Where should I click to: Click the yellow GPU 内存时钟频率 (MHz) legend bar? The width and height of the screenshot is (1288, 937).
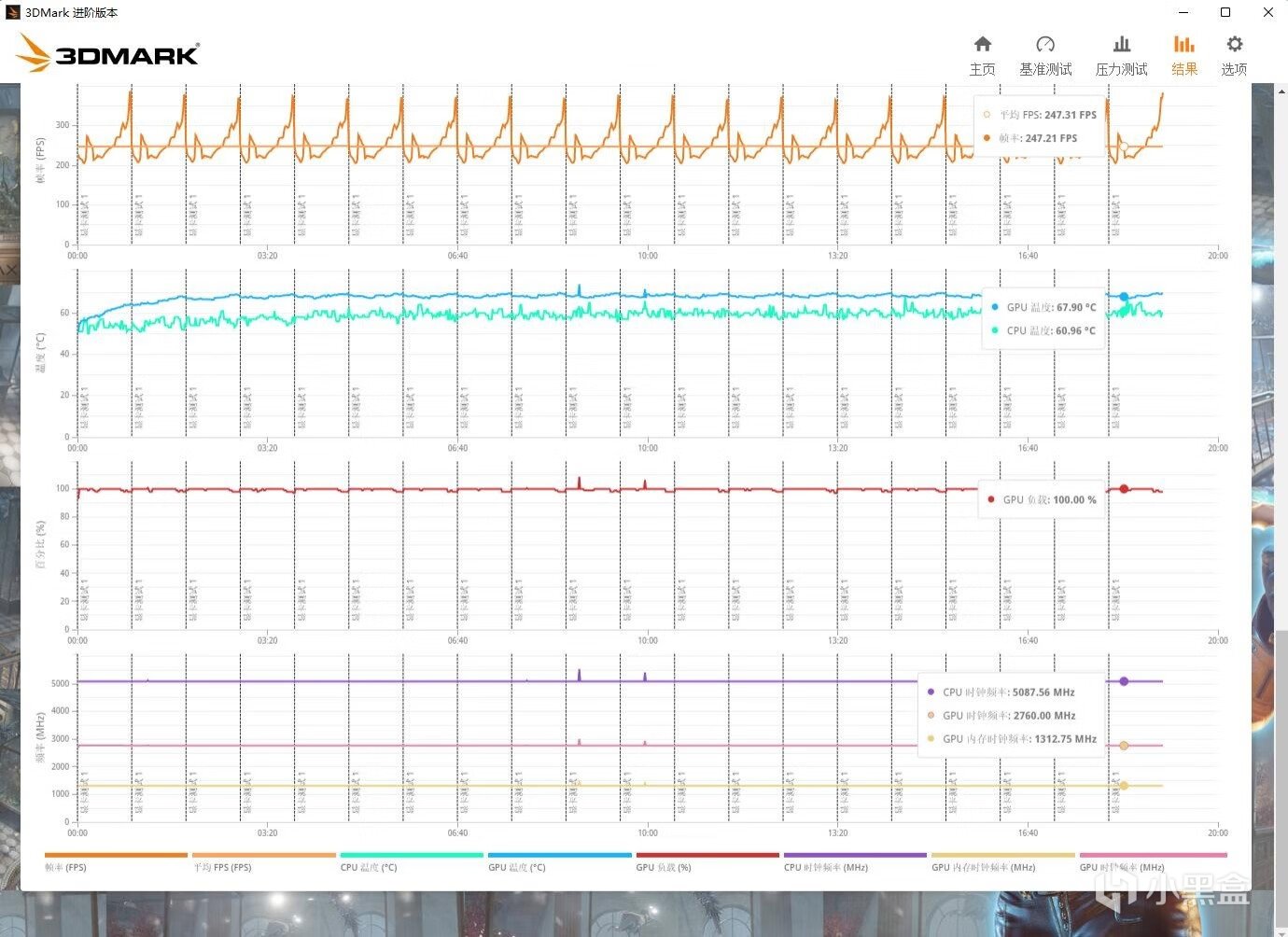click(x=1003, y=855)
